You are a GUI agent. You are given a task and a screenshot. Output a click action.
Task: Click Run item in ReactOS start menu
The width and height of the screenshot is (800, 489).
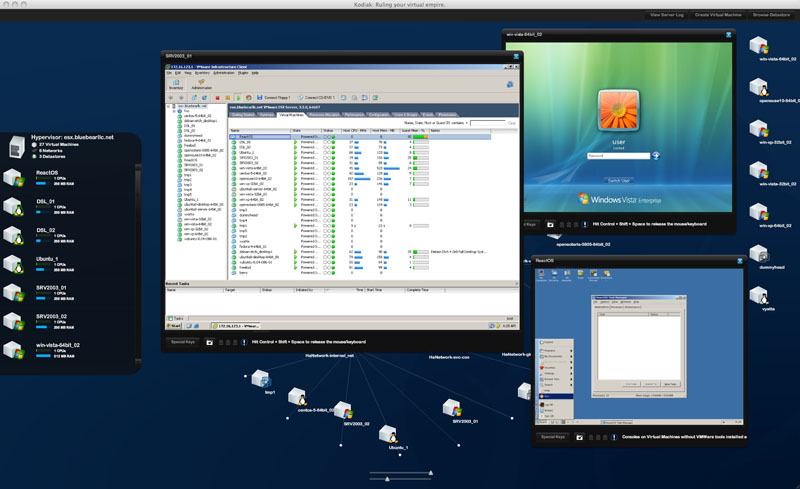[x=556, y=396]
